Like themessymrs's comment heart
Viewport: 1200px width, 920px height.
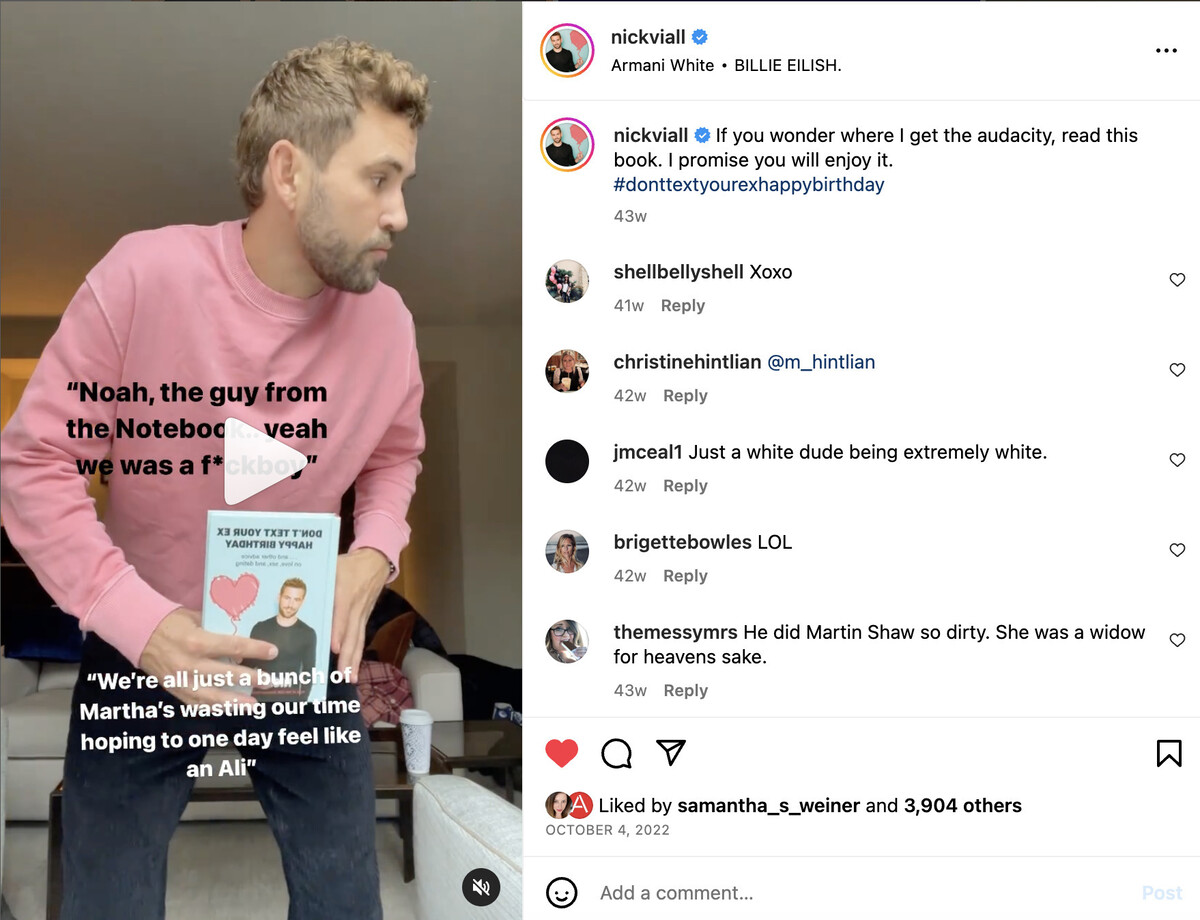coord(1177,640)
